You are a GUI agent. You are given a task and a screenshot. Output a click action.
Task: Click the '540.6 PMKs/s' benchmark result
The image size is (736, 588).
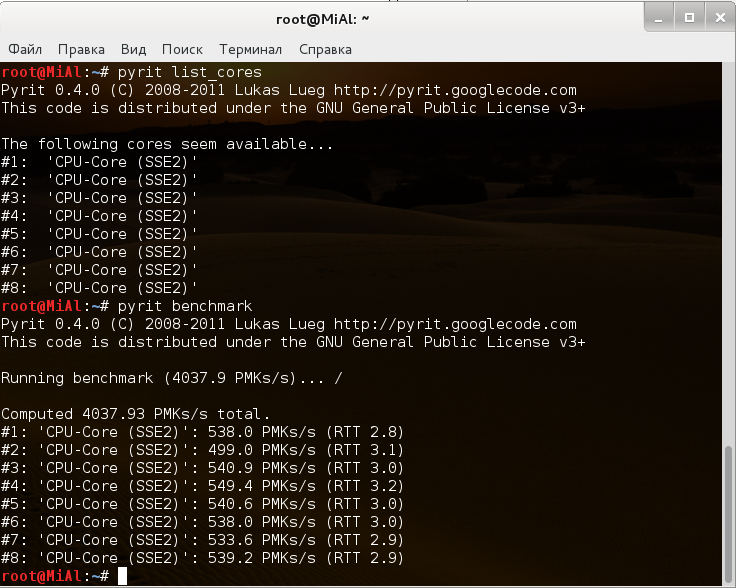pos(262,504)
